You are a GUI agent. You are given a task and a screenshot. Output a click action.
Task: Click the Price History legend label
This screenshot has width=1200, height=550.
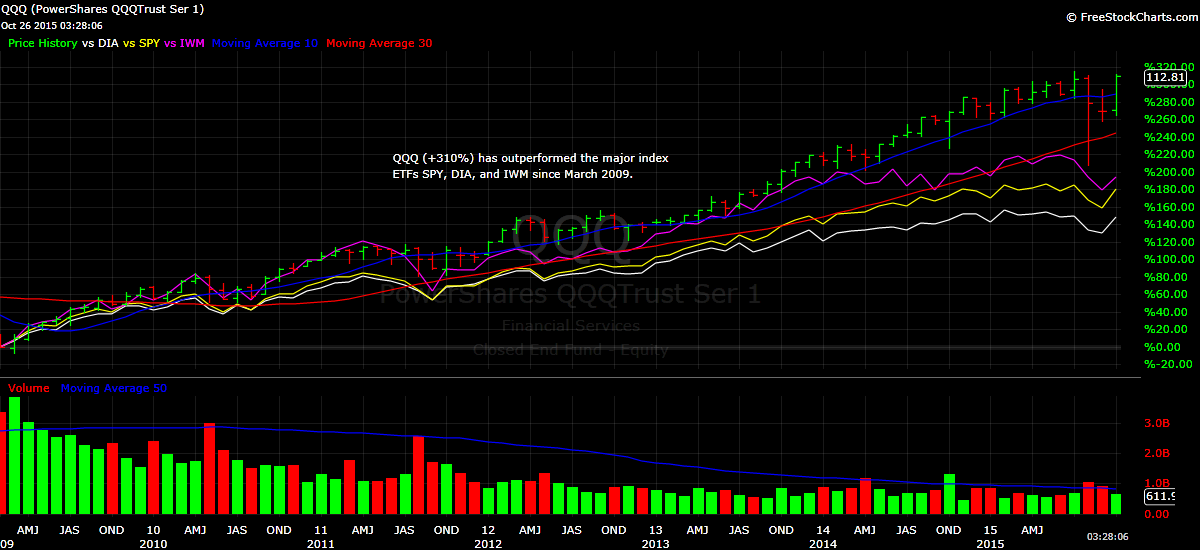[x=42, y=44]
